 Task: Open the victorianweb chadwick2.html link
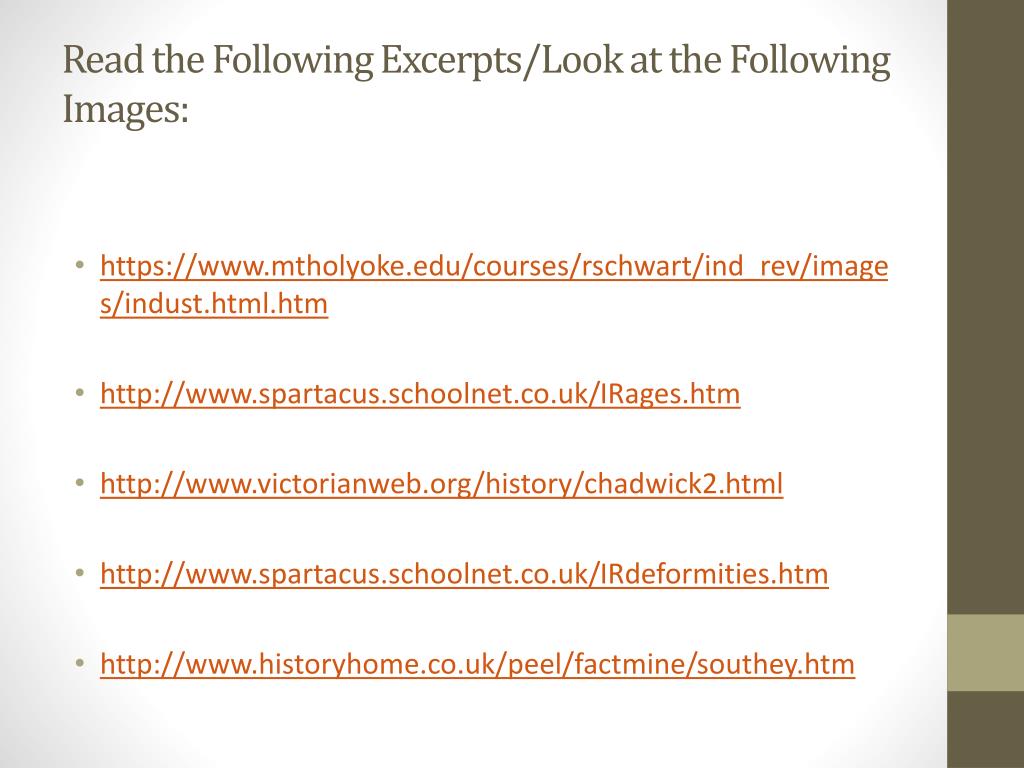pyautogui.click(x=441, y=484)
